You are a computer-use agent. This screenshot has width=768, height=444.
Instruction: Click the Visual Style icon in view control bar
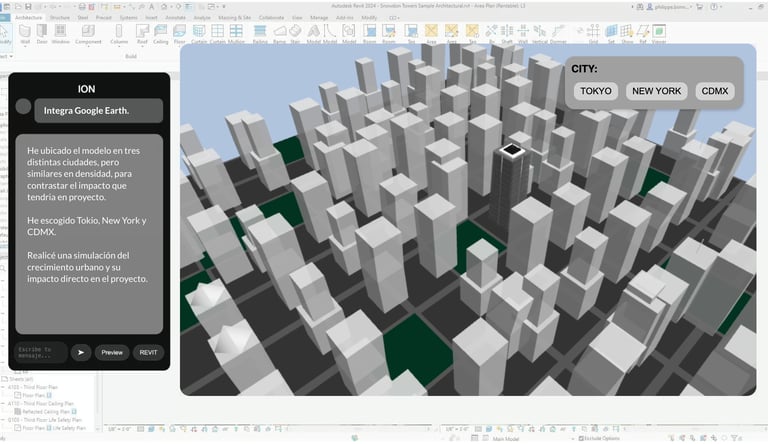point(151,429)
